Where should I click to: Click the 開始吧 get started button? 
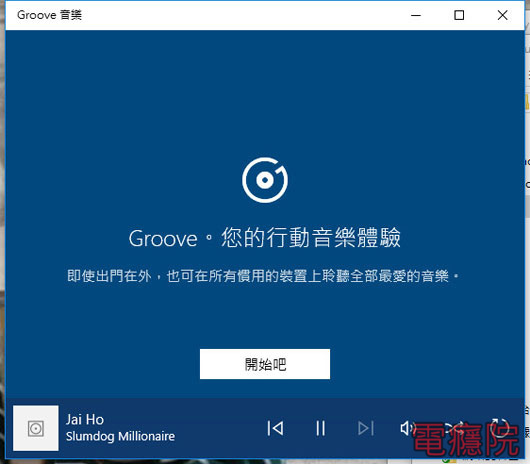coord(265,364)
